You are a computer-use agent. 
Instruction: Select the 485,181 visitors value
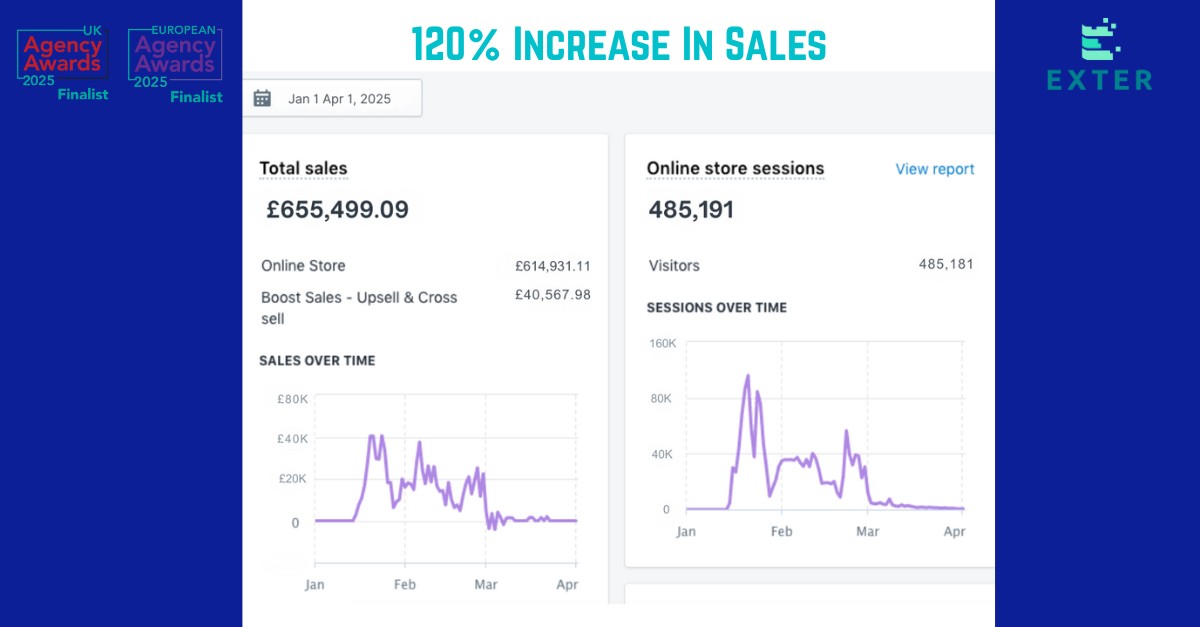point(946,264)
